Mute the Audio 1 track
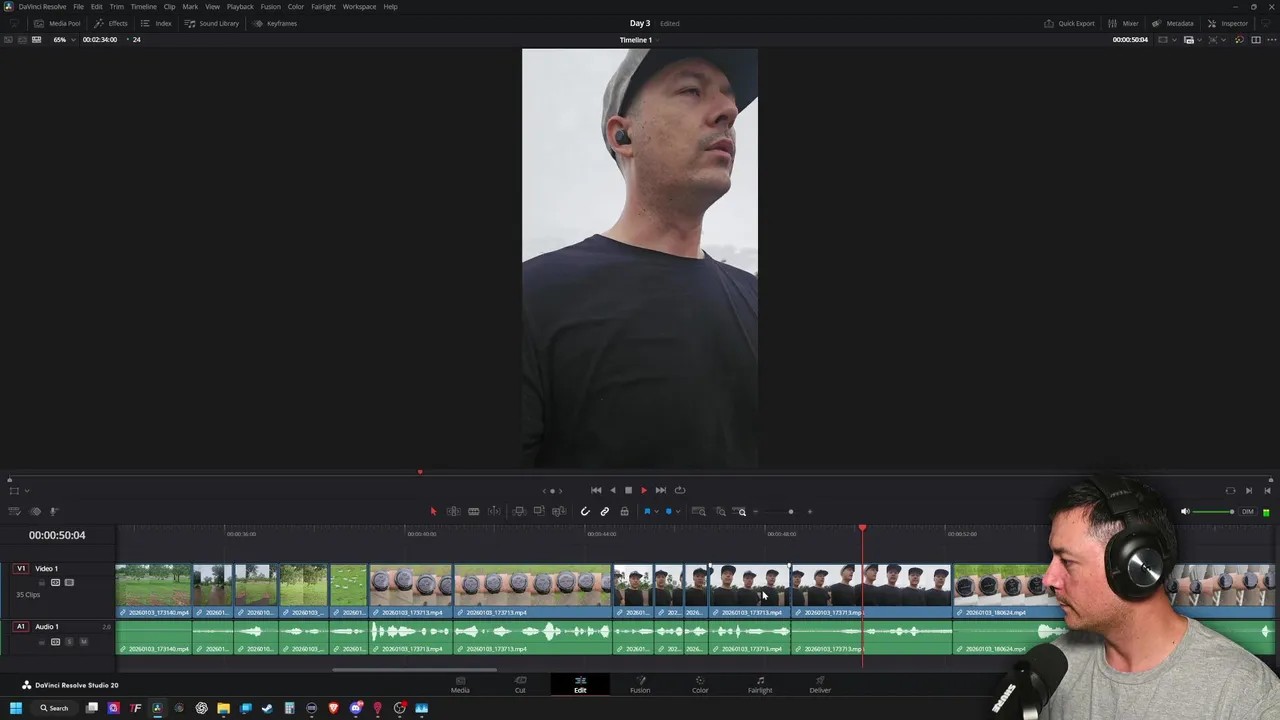 tap(83, 641)
